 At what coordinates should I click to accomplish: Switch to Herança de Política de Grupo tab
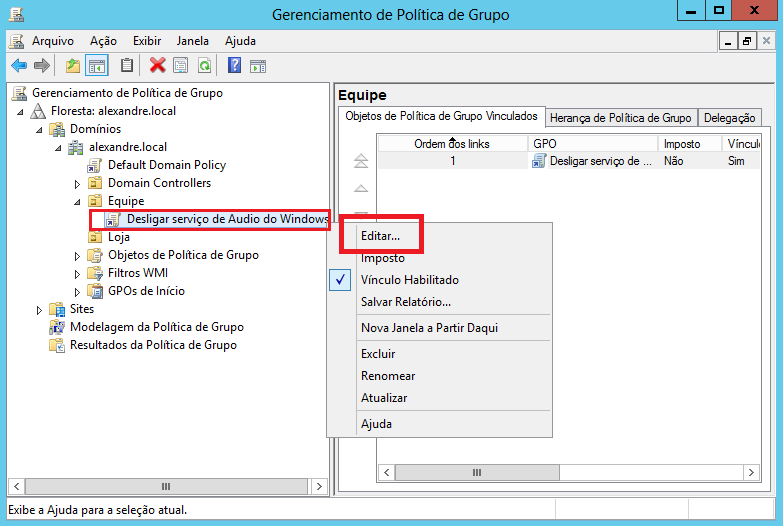[621, 118]
